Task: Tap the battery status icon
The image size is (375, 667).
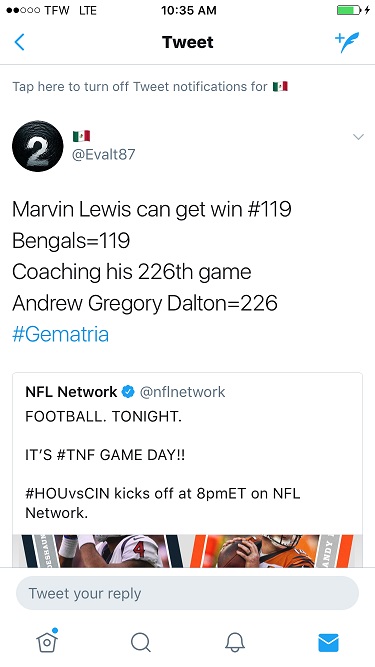Action: pos(349,10)
